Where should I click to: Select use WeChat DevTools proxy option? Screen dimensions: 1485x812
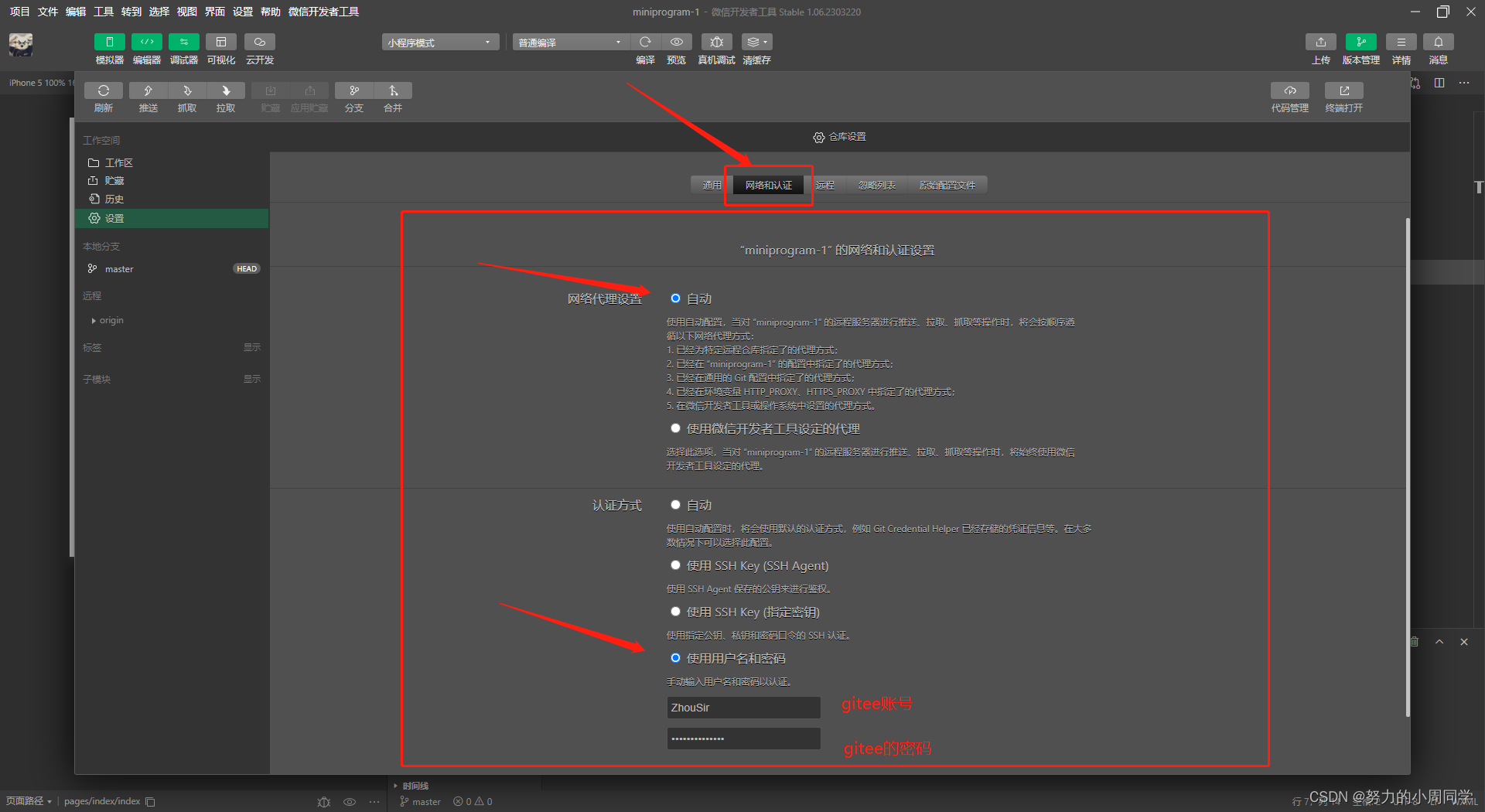tap(675, 428)
